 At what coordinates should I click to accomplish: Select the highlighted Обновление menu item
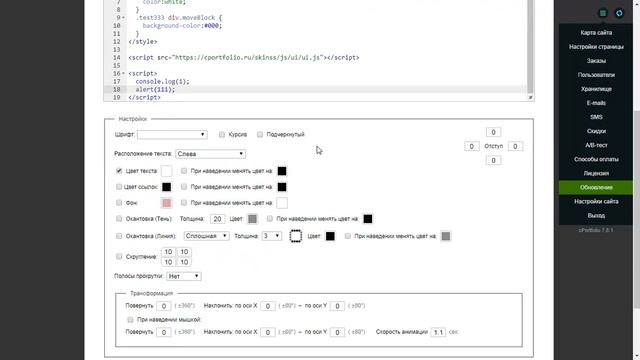pos(596,187)
